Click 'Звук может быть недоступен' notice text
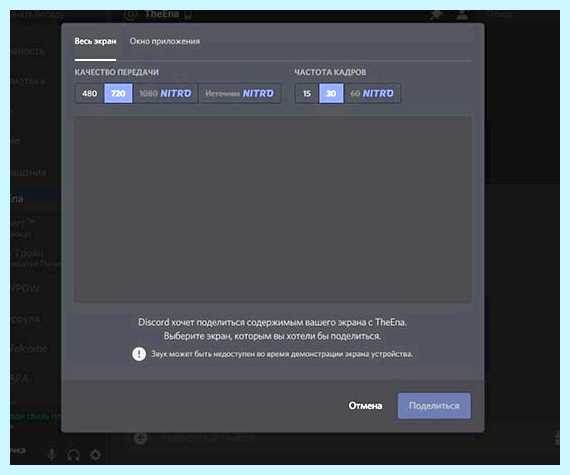This screenshot has height=475, width=570. pyautogui.click(x=282, y=354)
